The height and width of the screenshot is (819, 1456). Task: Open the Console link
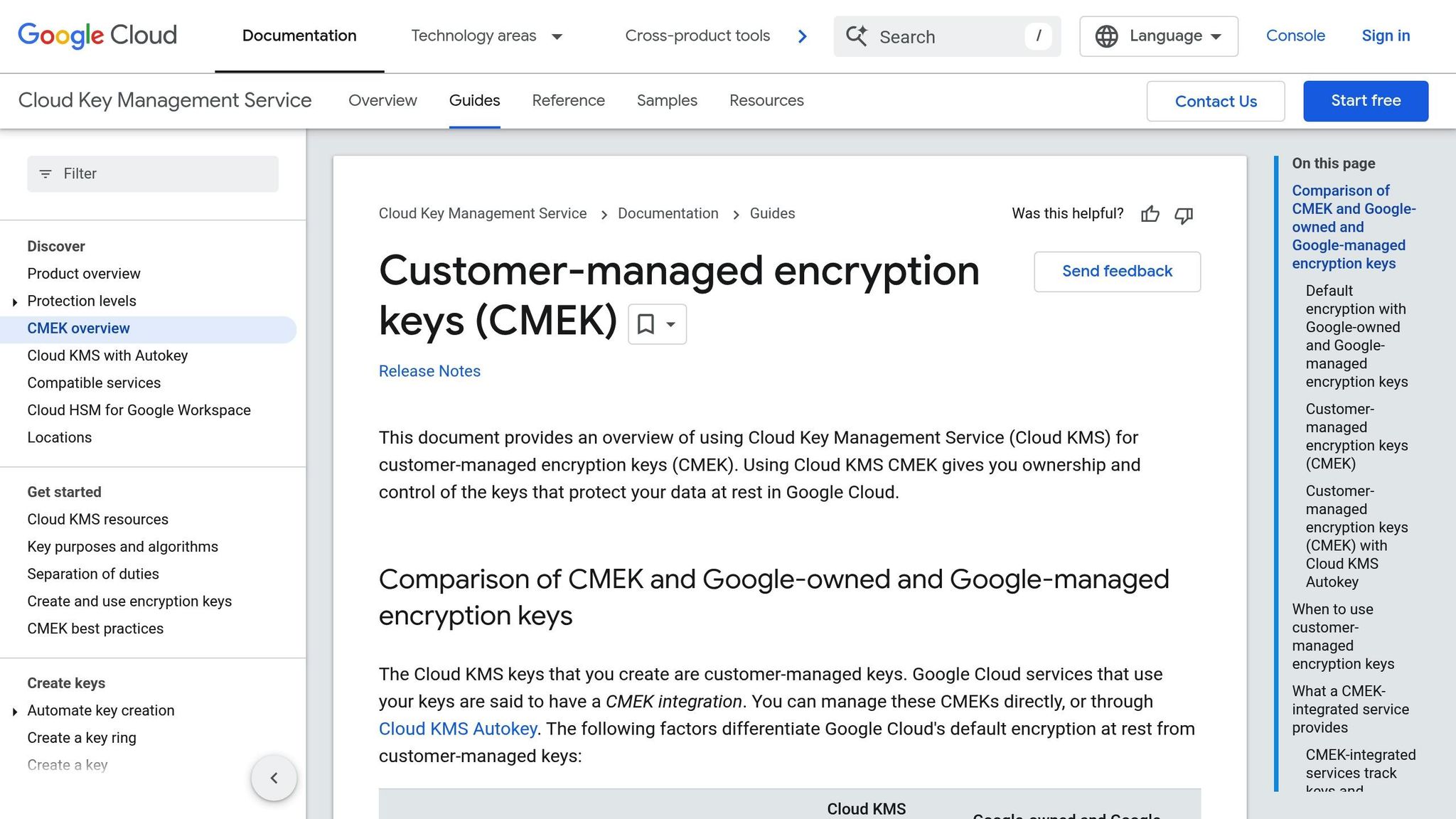(1295, 36)
